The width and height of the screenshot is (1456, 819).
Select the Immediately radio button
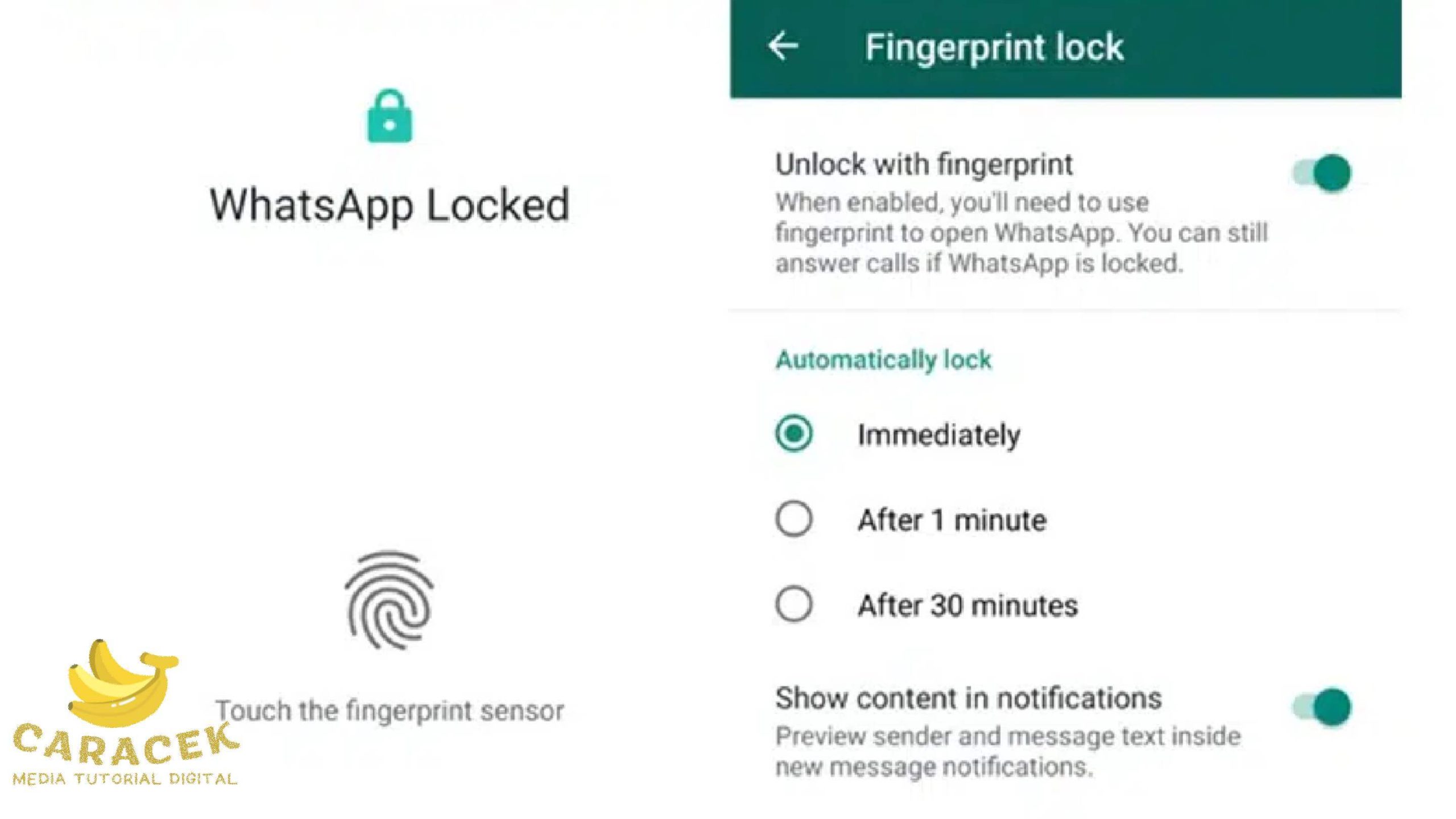[793, 433]
